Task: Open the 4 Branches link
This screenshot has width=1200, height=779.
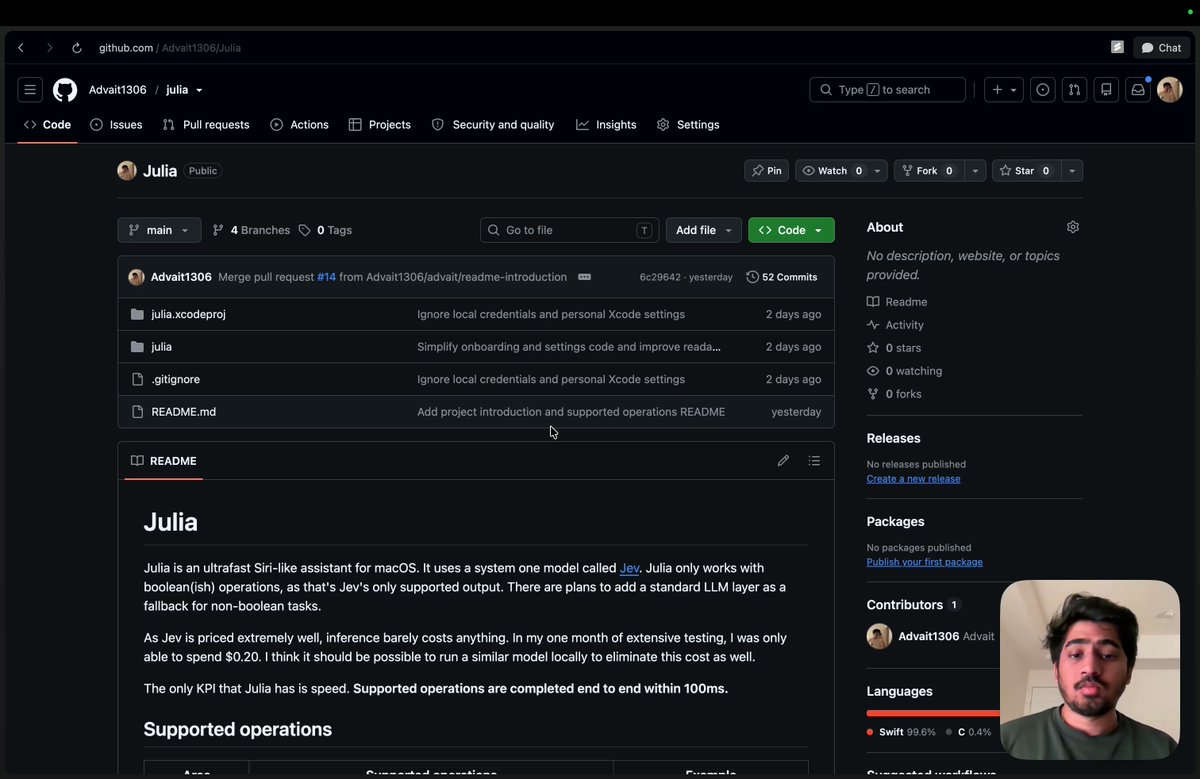Action: (251, 230)
